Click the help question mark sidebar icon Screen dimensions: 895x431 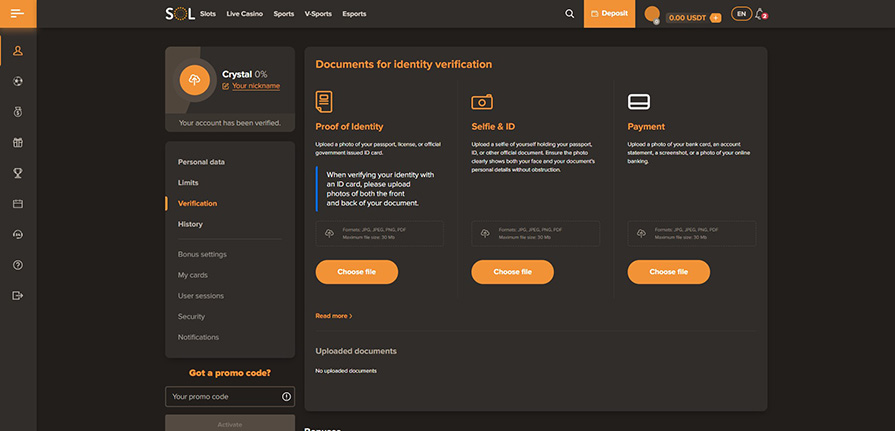coord(18,265)
